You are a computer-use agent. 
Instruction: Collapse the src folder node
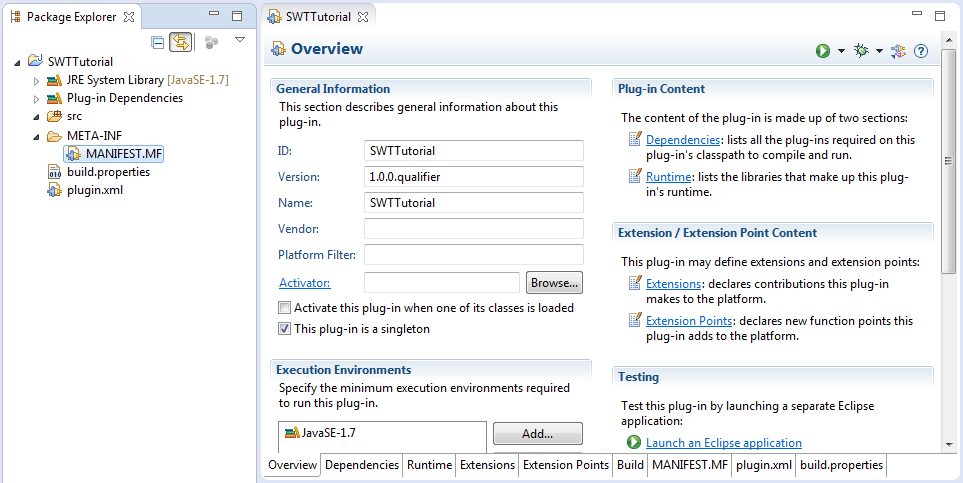tap(36, 117)
